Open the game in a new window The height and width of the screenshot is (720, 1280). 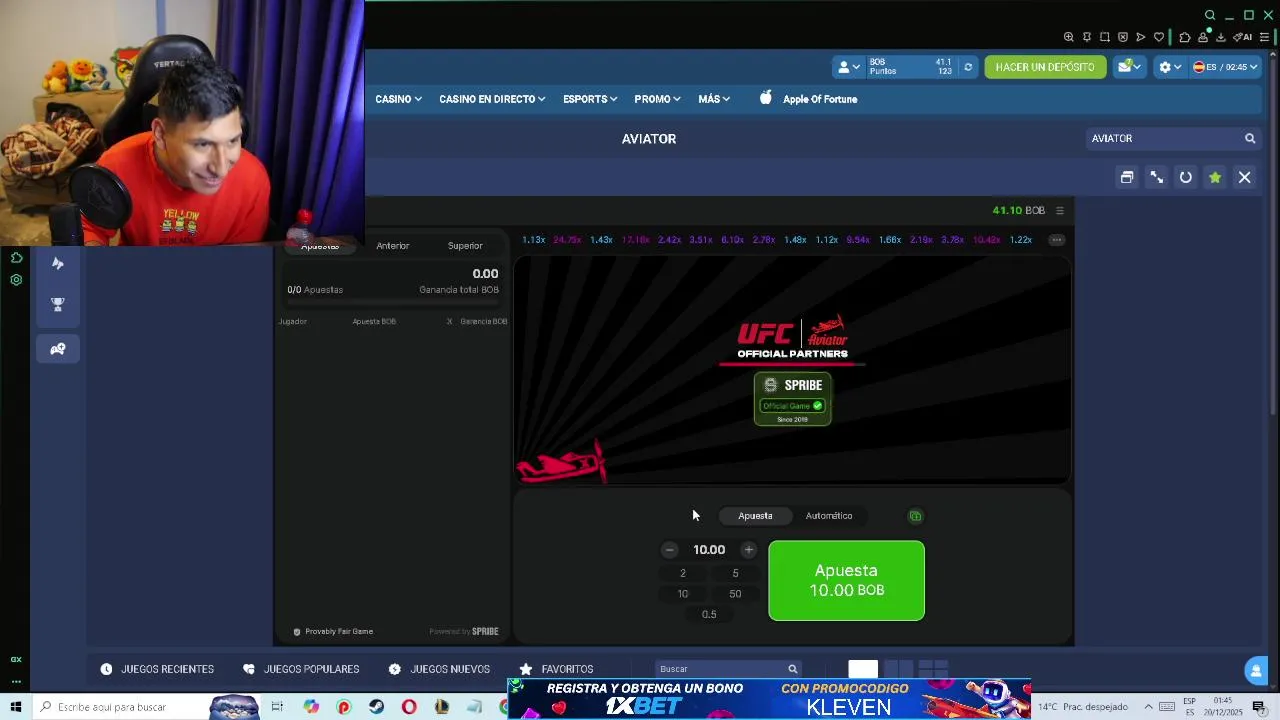pyautogui.click(x=1127, y=177)
